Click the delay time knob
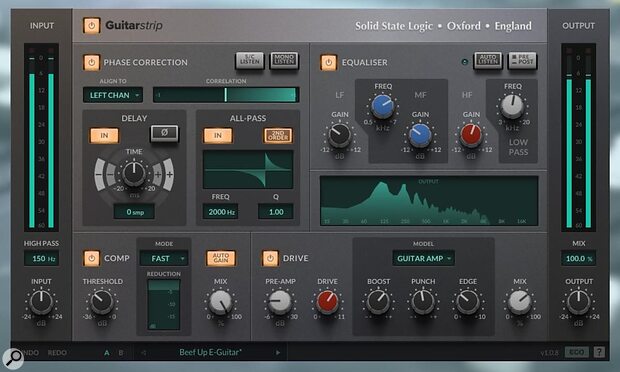The image size is (620, 372). click(134, 174)
